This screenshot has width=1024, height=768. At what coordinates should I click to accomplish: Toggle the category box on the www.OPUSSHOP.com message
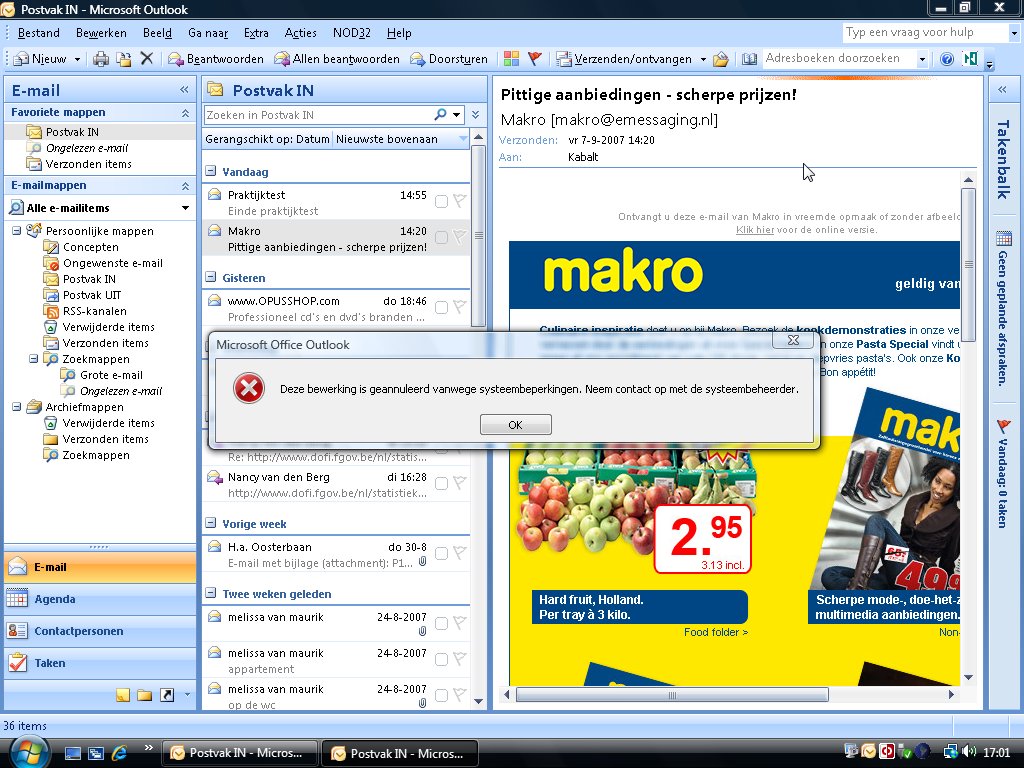tap(441, 308)
